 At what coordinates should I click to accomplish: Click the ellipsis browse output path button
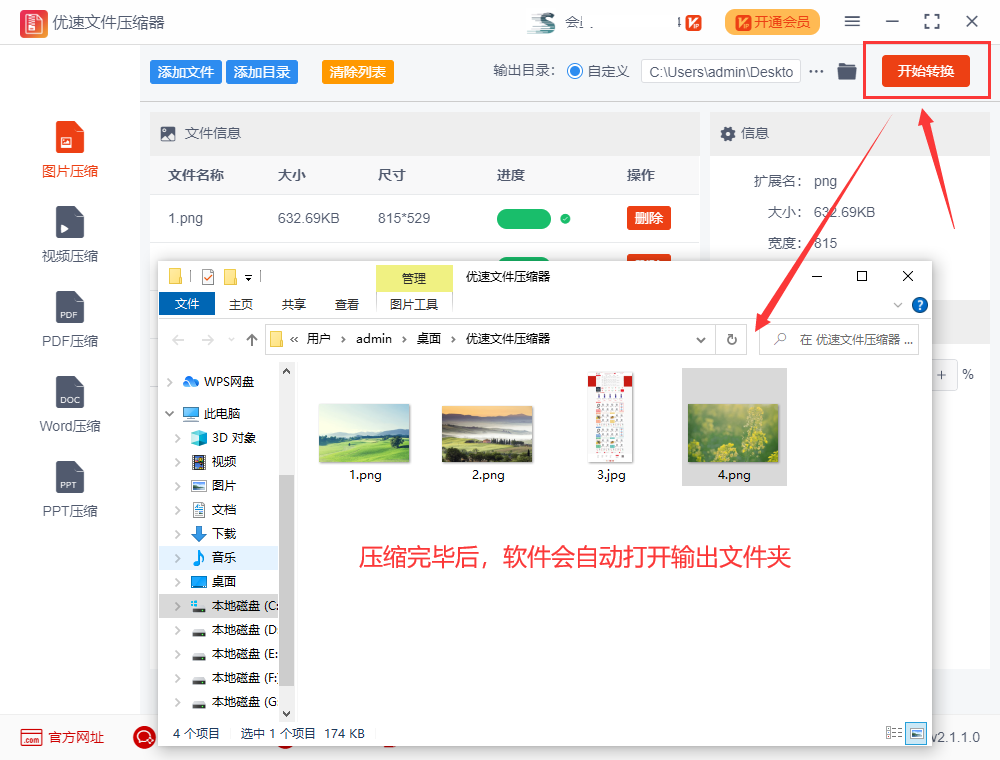[x=816, y=71]
